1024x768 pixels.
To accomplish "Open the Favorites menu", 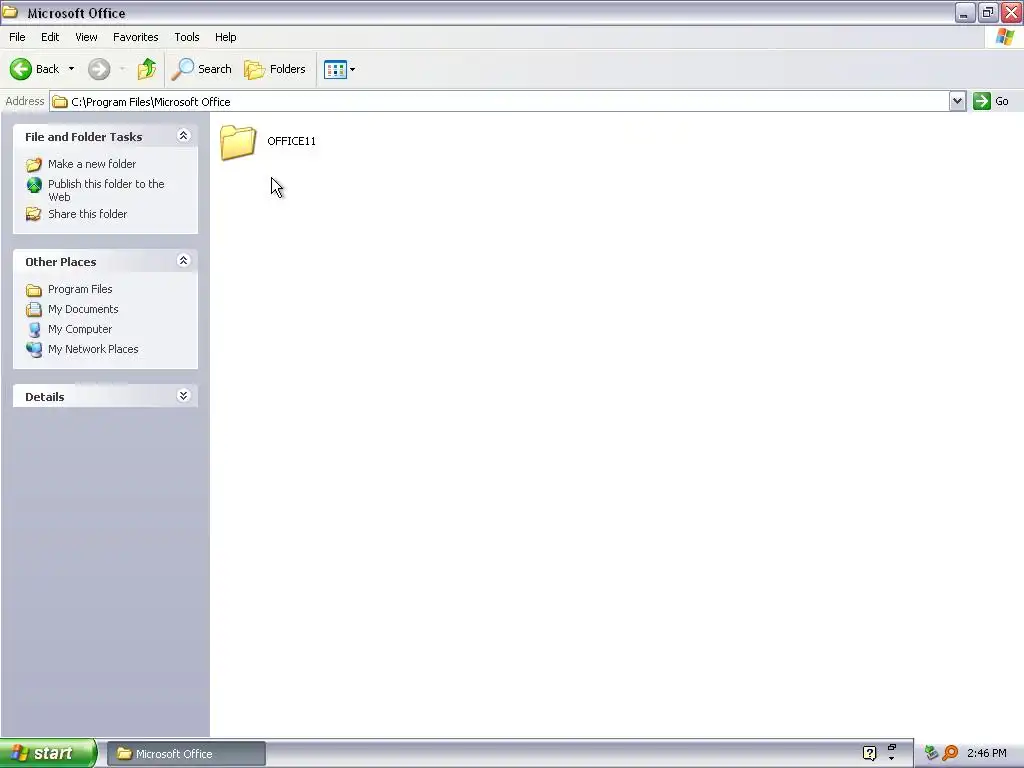I will tap(135, 37).
